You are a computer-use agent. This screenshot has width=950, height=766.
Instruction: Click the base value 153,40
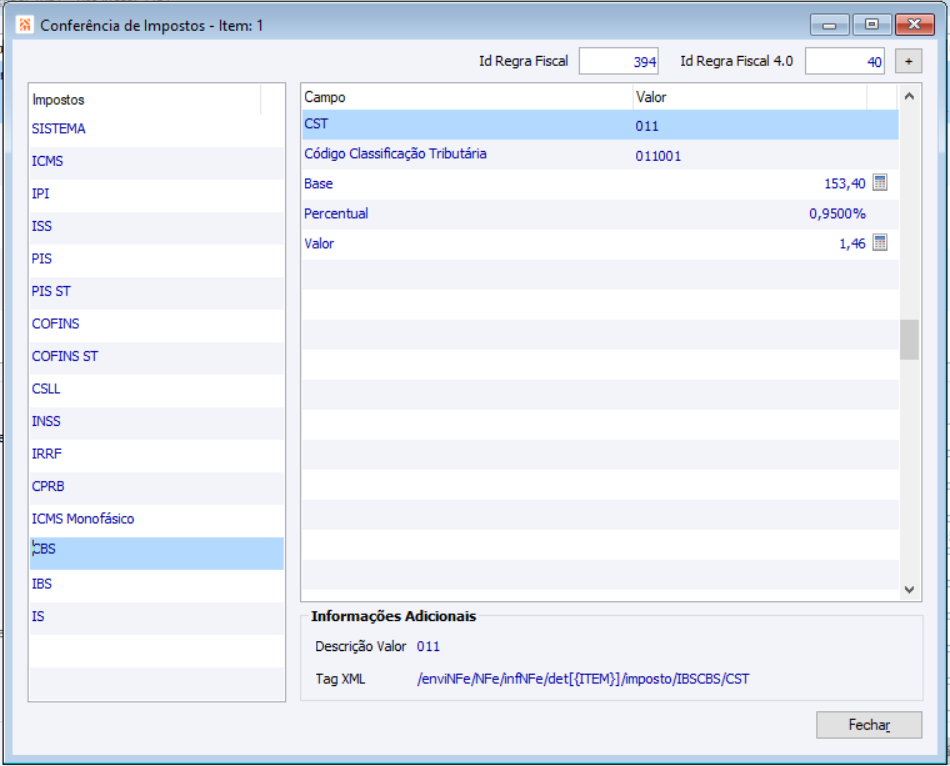pos(845,184)
